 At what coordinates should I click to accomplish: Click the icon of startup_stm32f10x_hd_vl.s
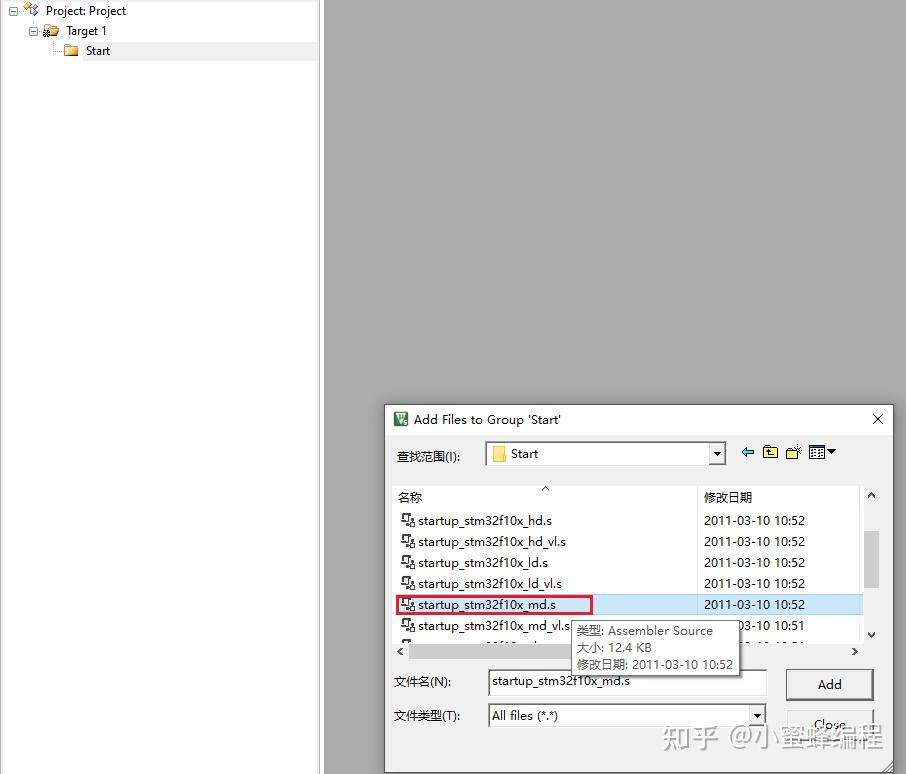(408, 541)
